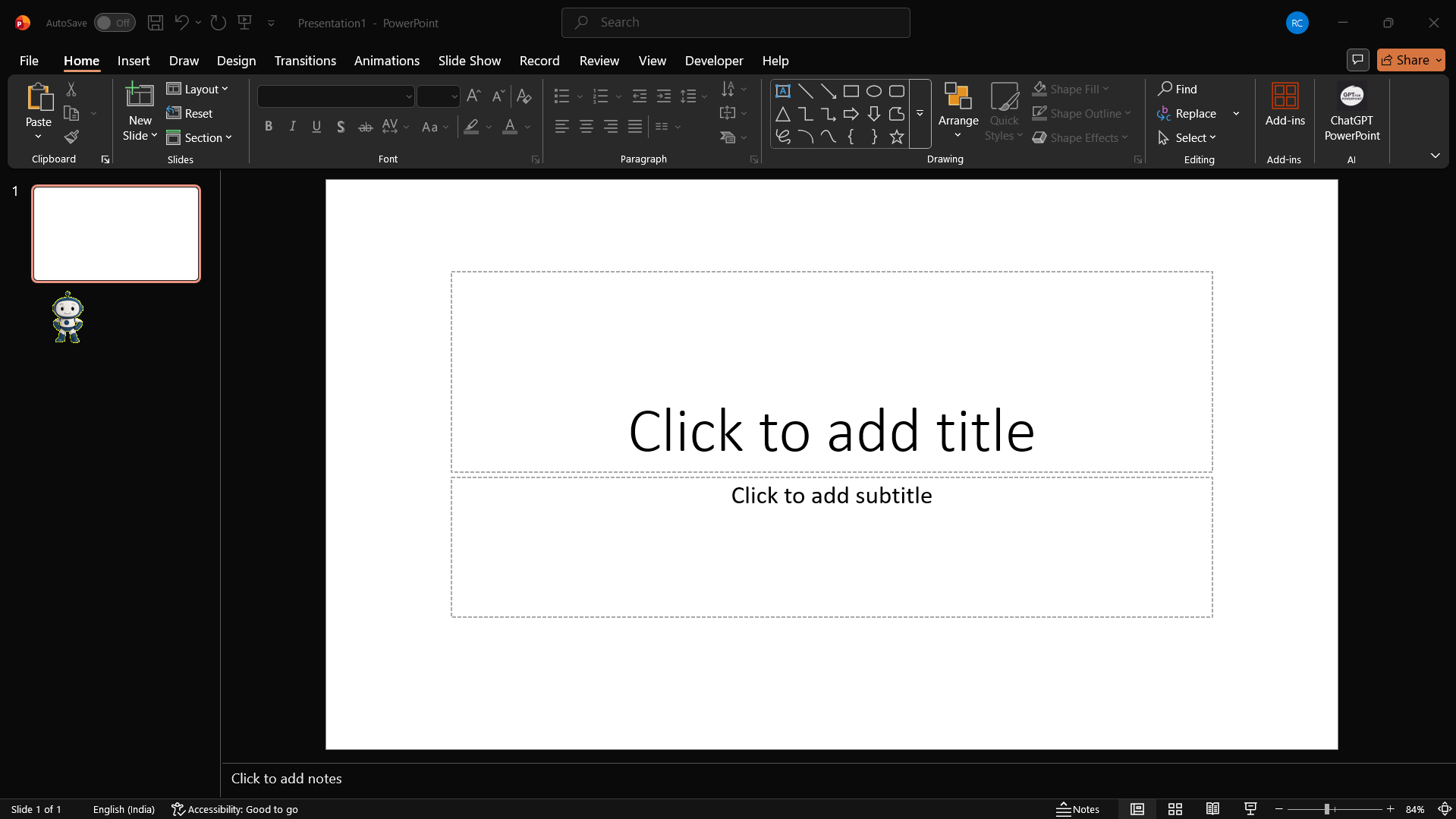Center align the text

(x=586, y=127)
